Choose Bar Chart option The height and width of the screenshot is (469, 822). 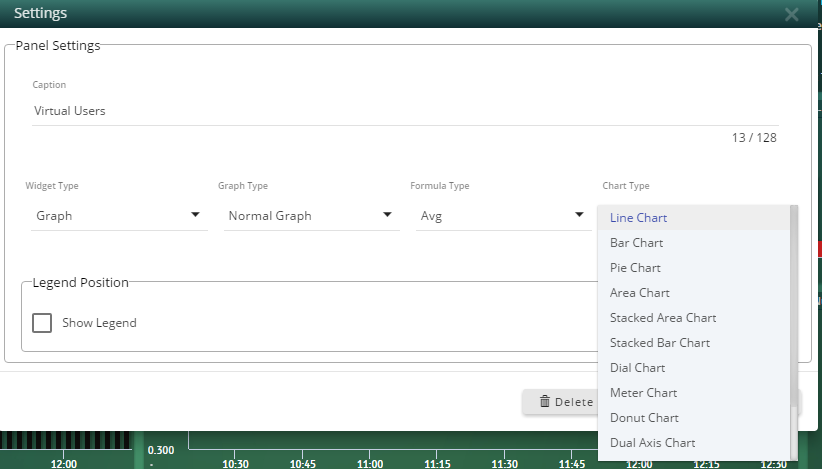click(694, 243)
